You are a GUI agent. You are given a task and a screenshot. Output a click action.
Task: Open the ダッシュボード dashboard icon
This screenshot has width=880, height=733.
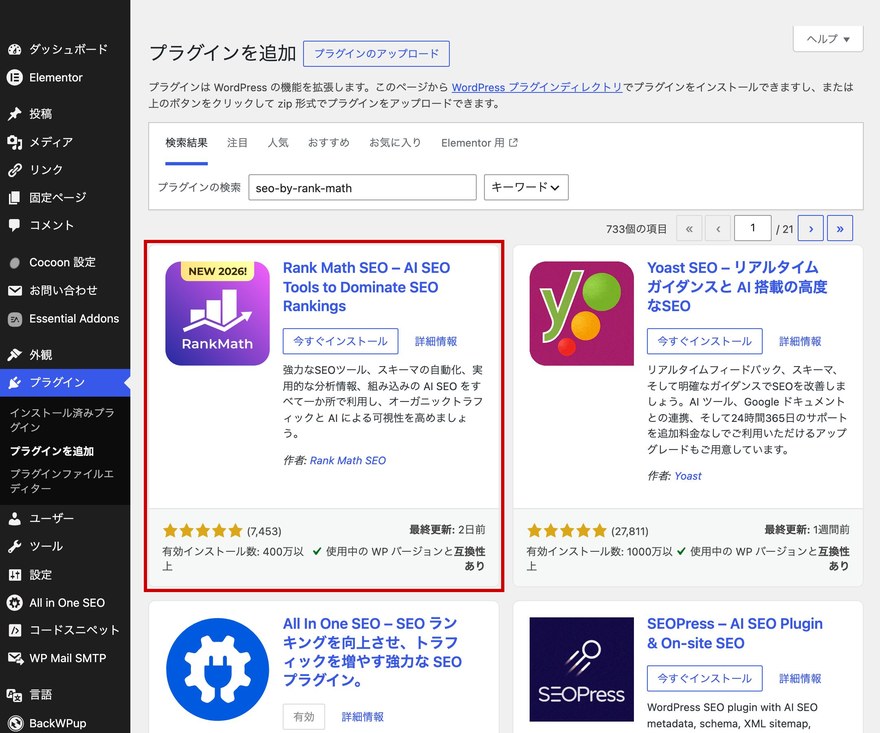(15, 49)
